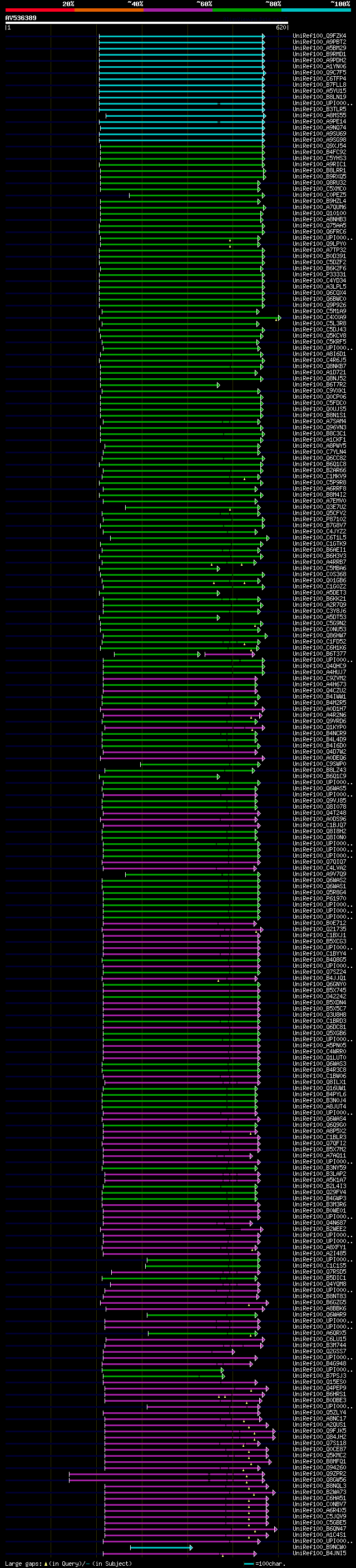This screenshot has width=356, height=1568.
Task: Click the orange ~40% identity legend bar
Action: tap(109, 10)
